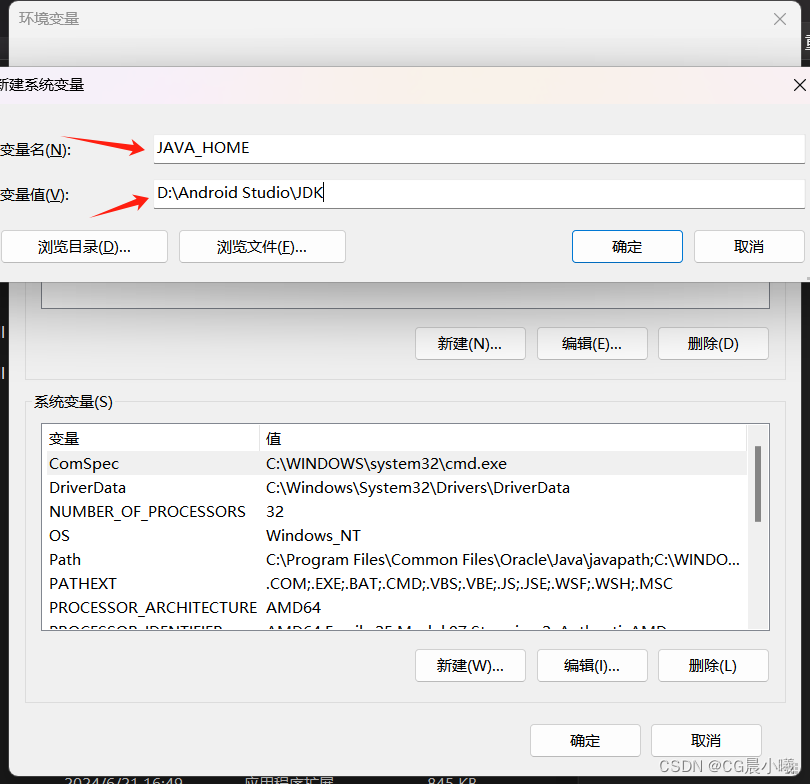Image resolution: width=810 pixels, height=784 pixels.
Task: Click 删除(L) for system variables
Action: click(x=713, y=666)
